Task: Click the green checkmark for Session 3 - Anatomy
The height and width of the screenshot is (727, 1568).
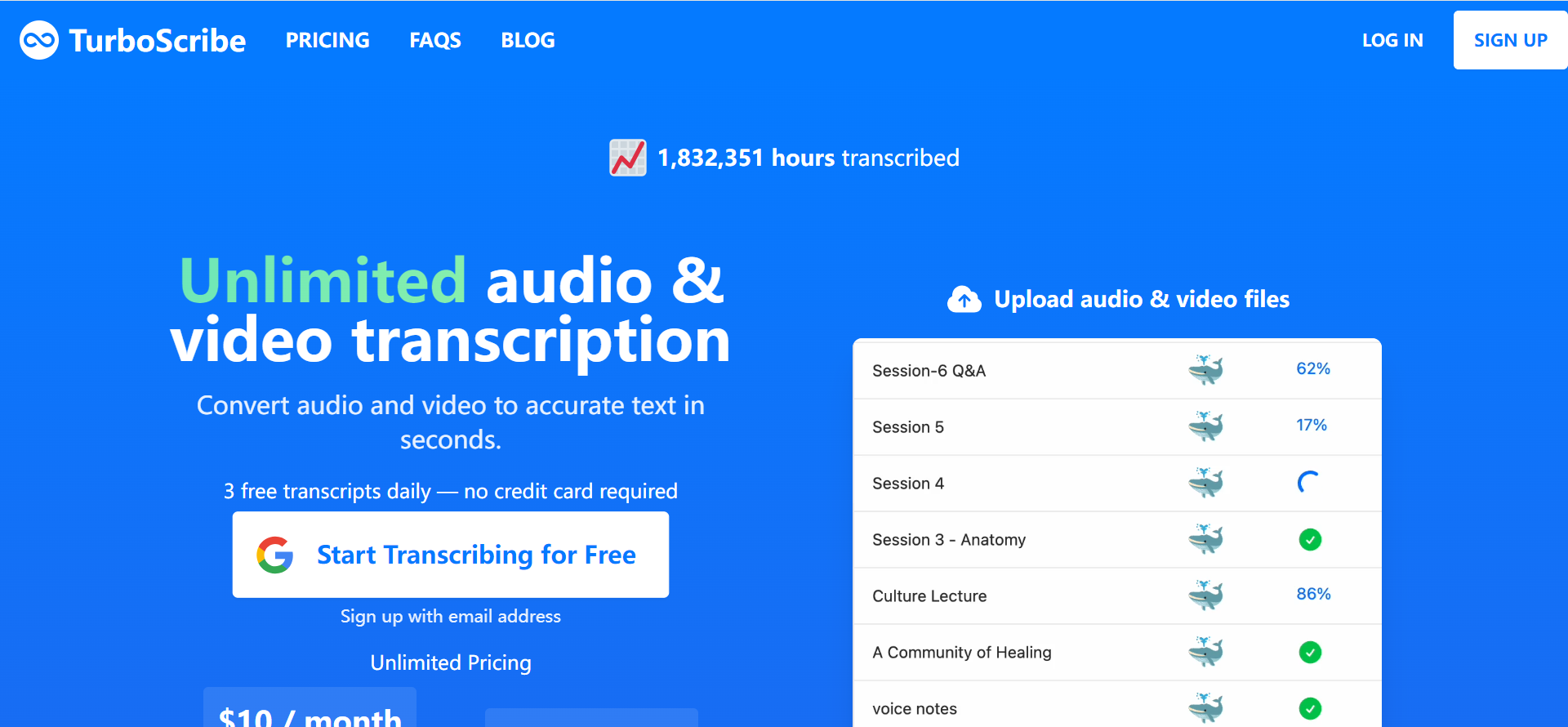Action: (x=1310, y=539)
